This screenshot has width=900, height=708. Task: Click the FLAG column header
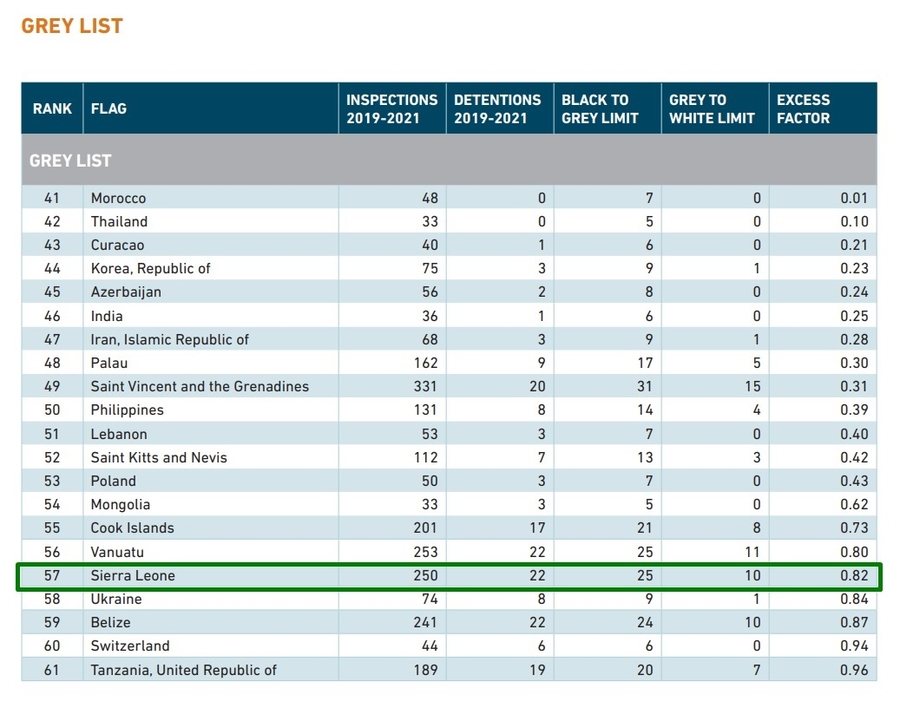[109, 109]
